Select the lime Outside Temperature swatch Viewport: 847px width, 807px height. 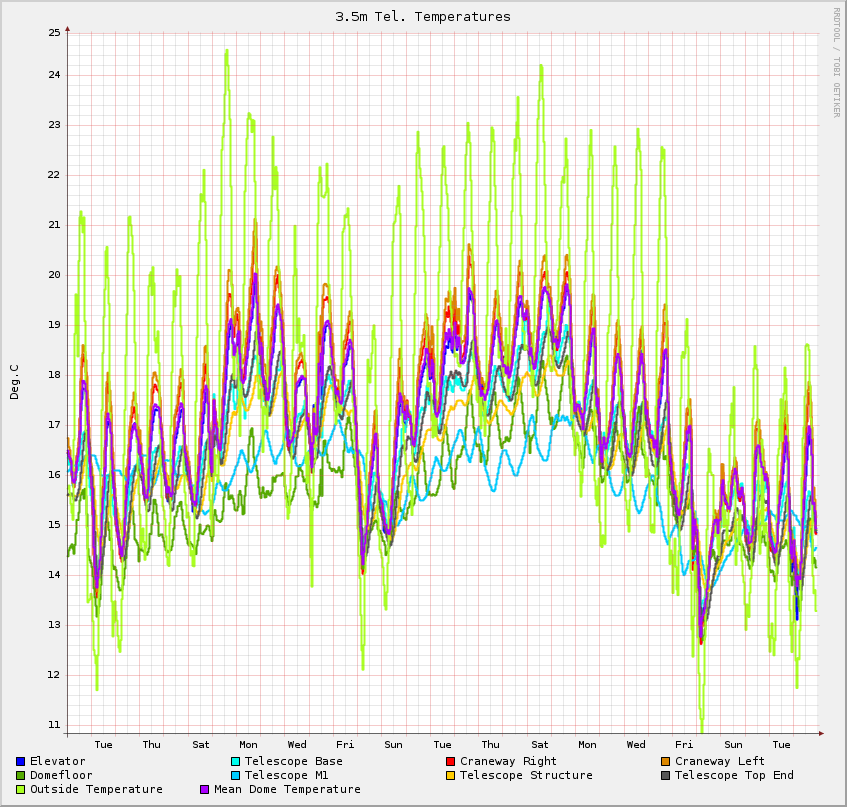(21, 789)
